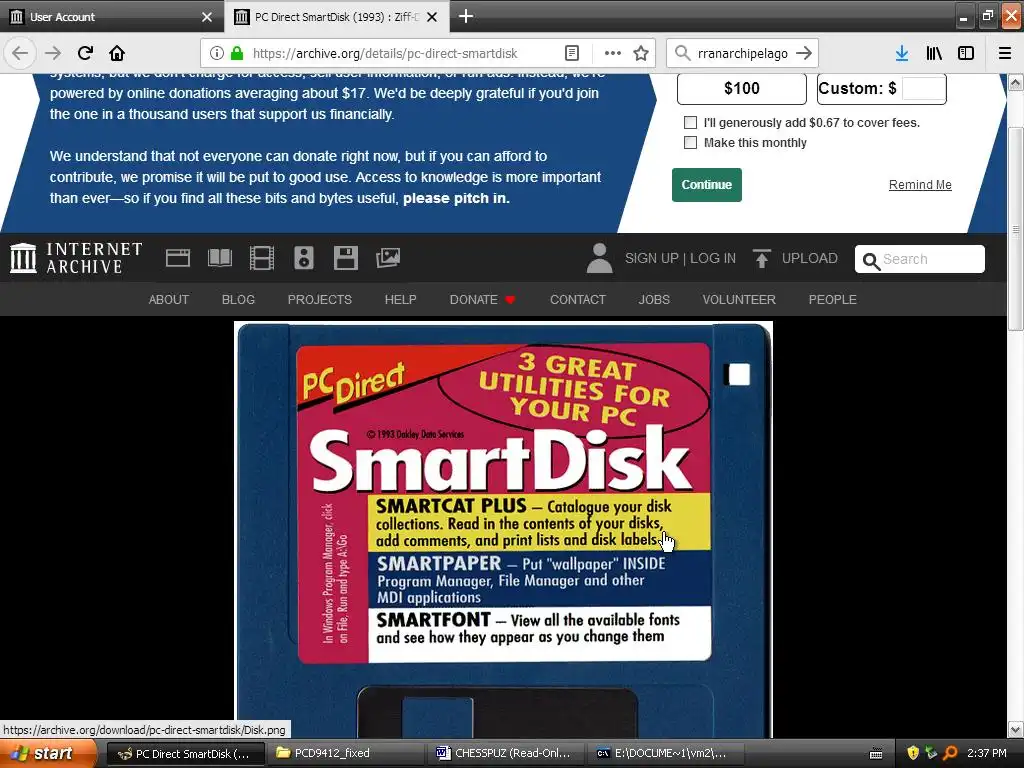This screenshot has width=1024, height=768.
Task: Open the Audio speaker icon
Action: (x=304, y=258)
